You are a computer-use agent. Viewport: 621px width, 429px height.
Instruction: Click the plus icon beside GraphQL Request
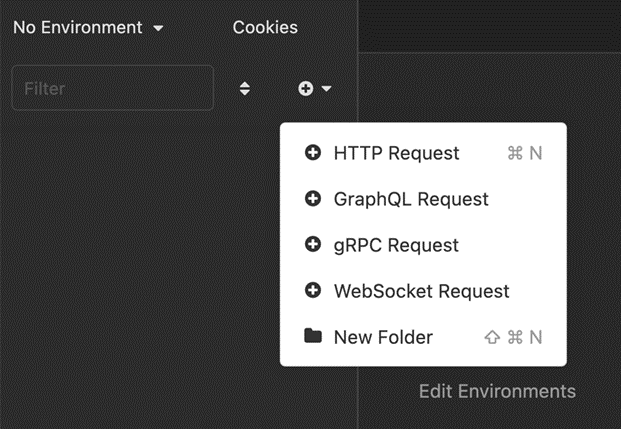[313, 199]
